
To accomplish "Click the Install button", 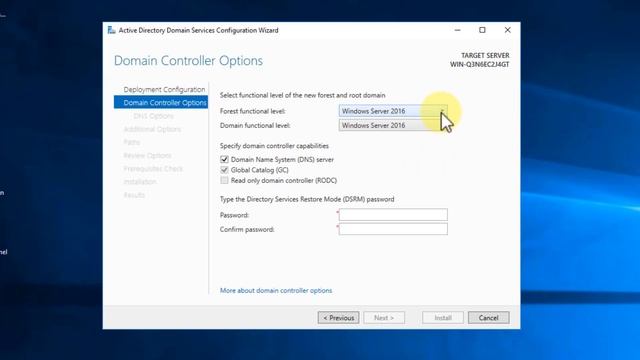I will click(443, 318).
